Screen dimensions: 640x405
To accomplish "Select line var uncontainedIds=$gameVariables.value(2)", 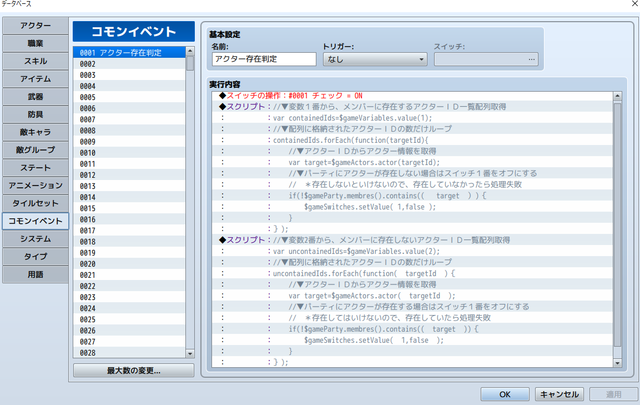I will coord(412,251).
